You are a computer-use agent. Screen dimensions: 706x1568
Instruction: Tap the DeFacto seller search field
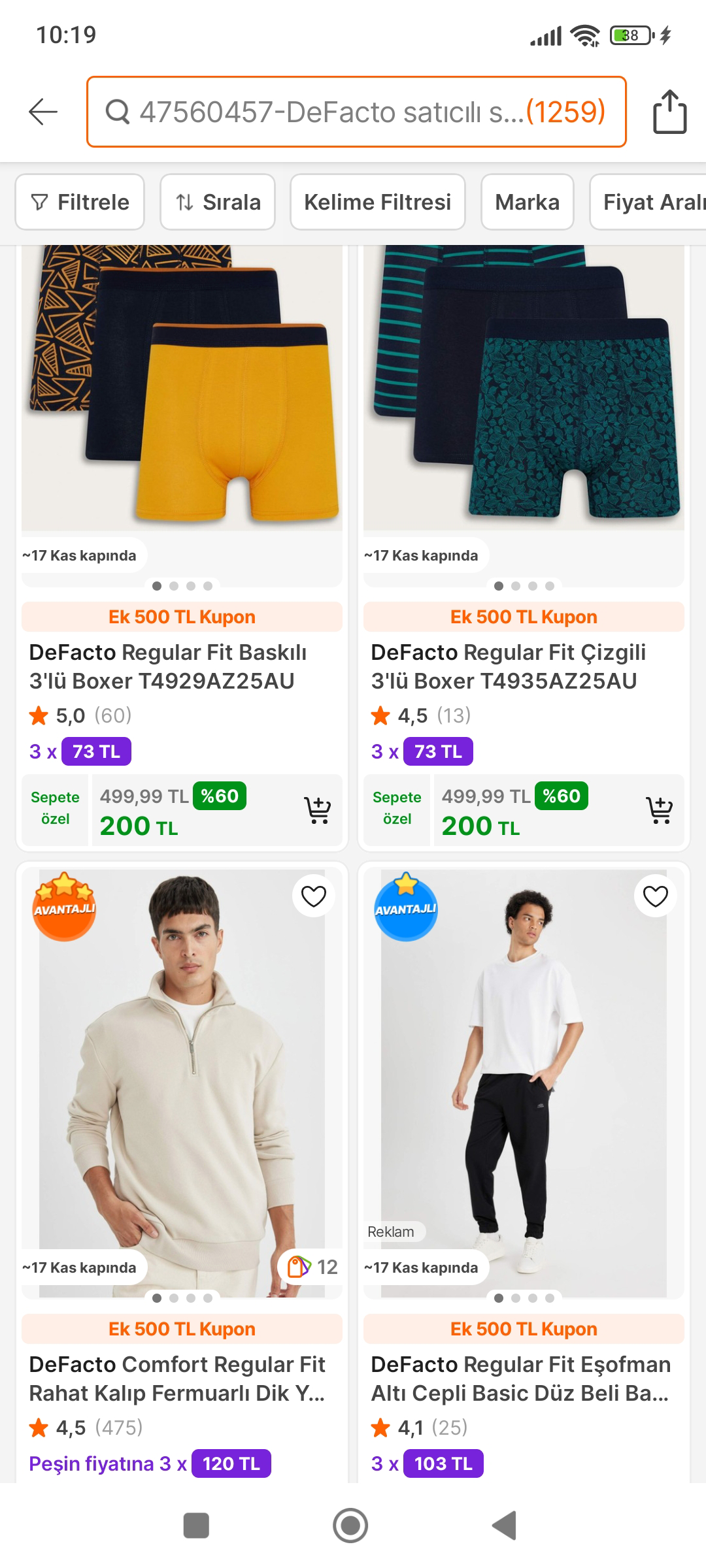(x=356, y=112)
